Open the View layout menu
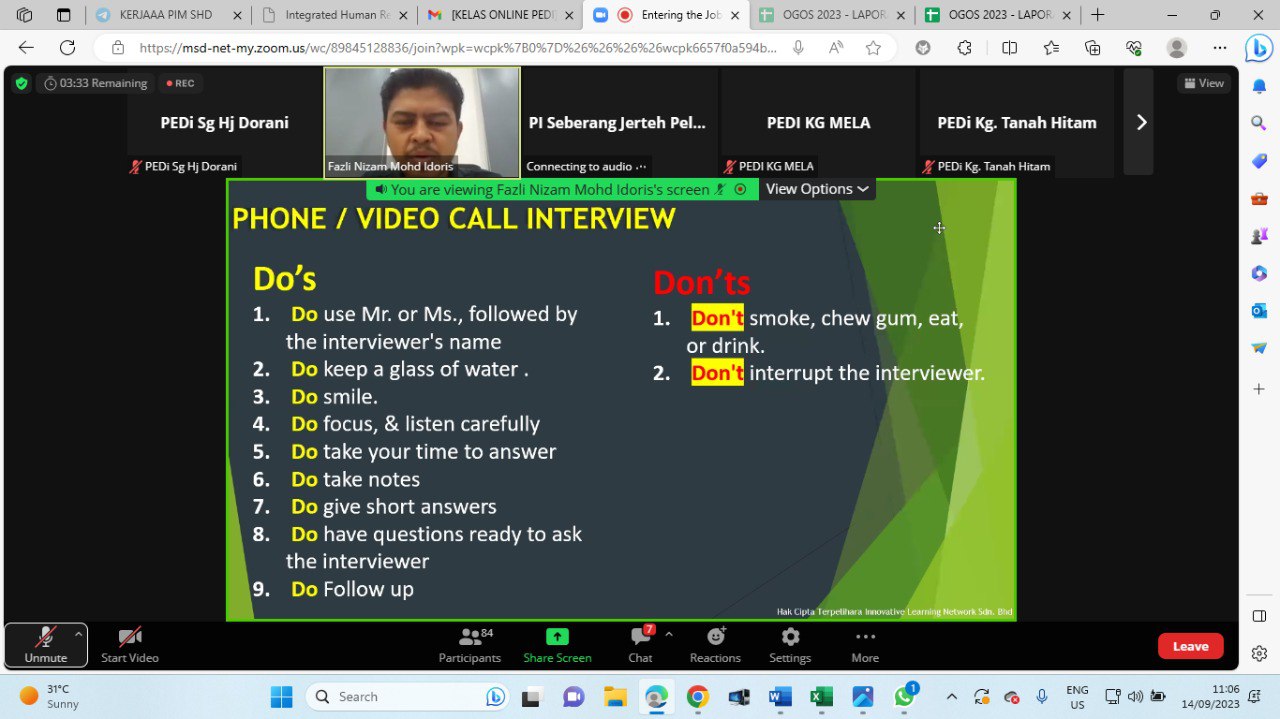This screenshot has width=1280, height=719. pyautogui.click(x=1203, y=83)
